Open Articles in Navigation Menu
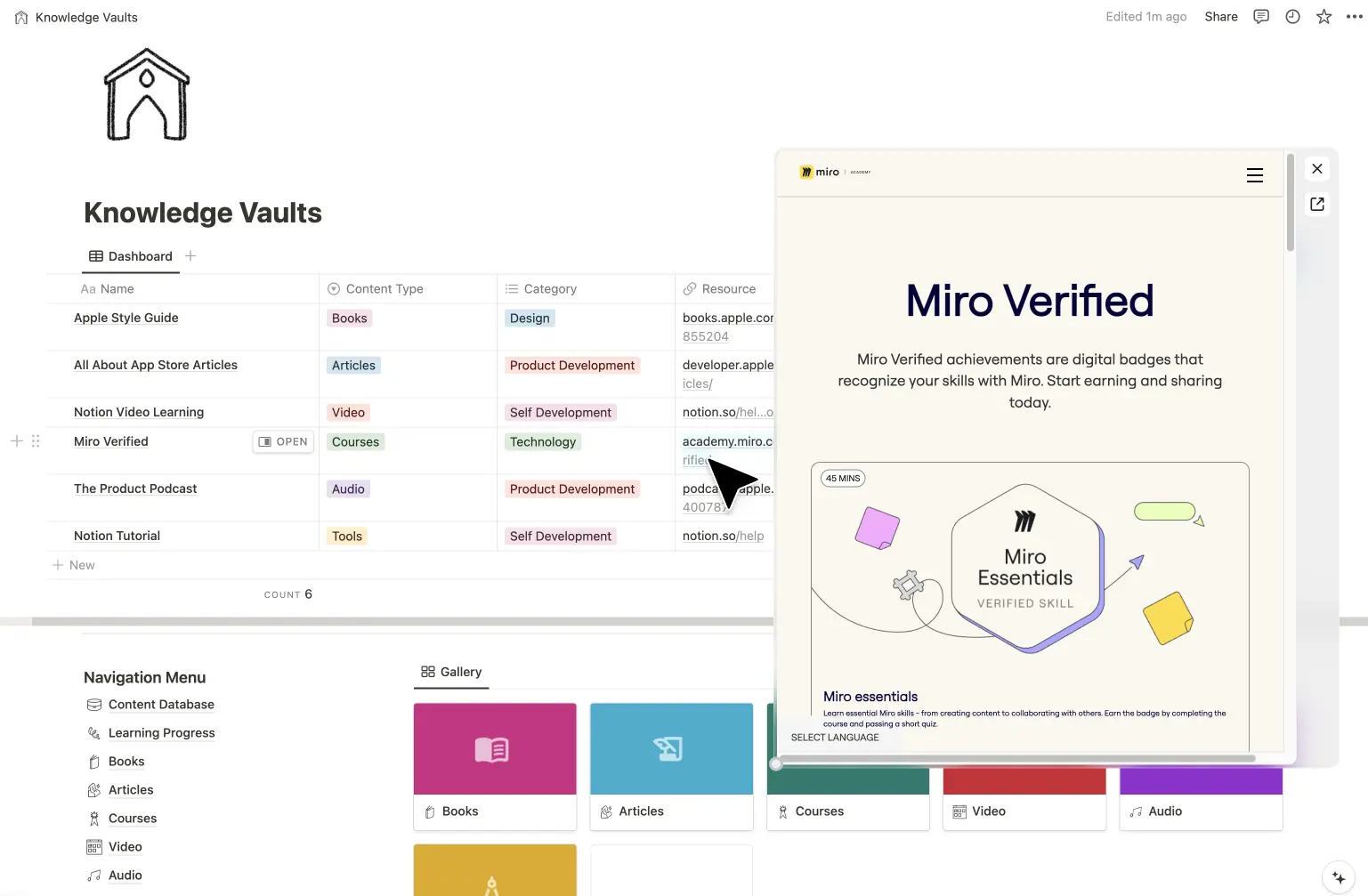This screenshot has width=1368, height=896. [131, 790]
